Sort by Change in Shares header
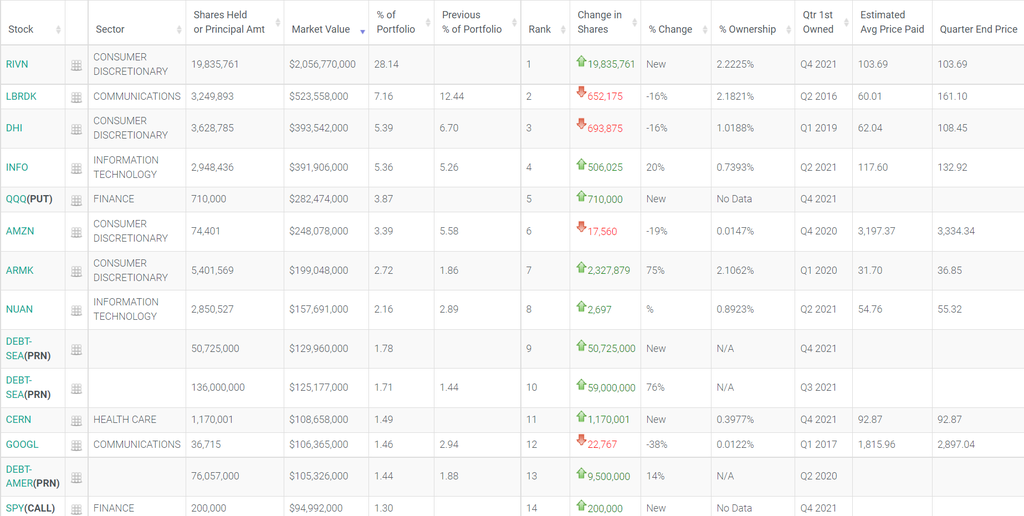This screenshot has height=516, width=1024. point(605,22)
